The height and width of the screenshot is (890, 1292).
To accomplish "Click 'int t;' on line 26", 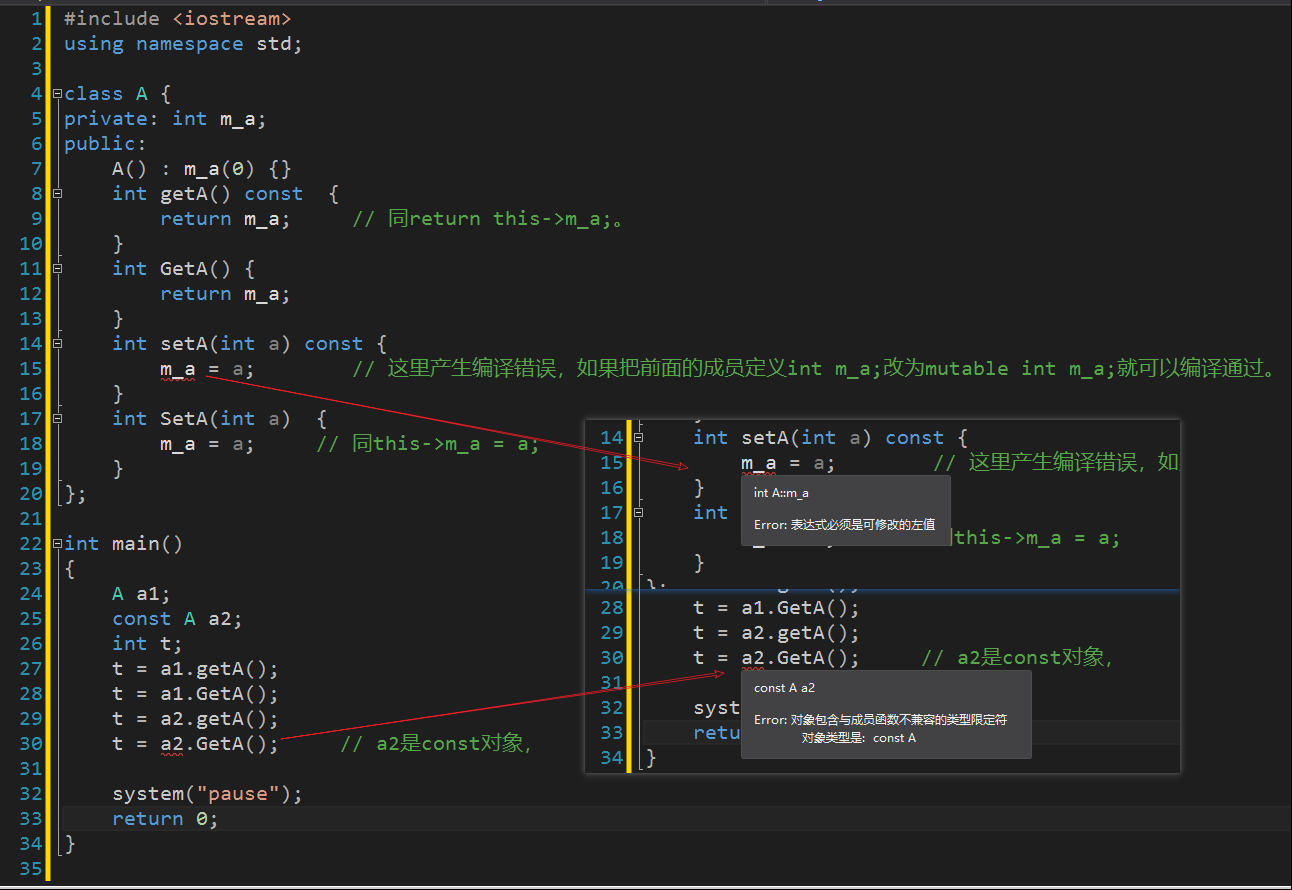I will click(x=147, y=643).
